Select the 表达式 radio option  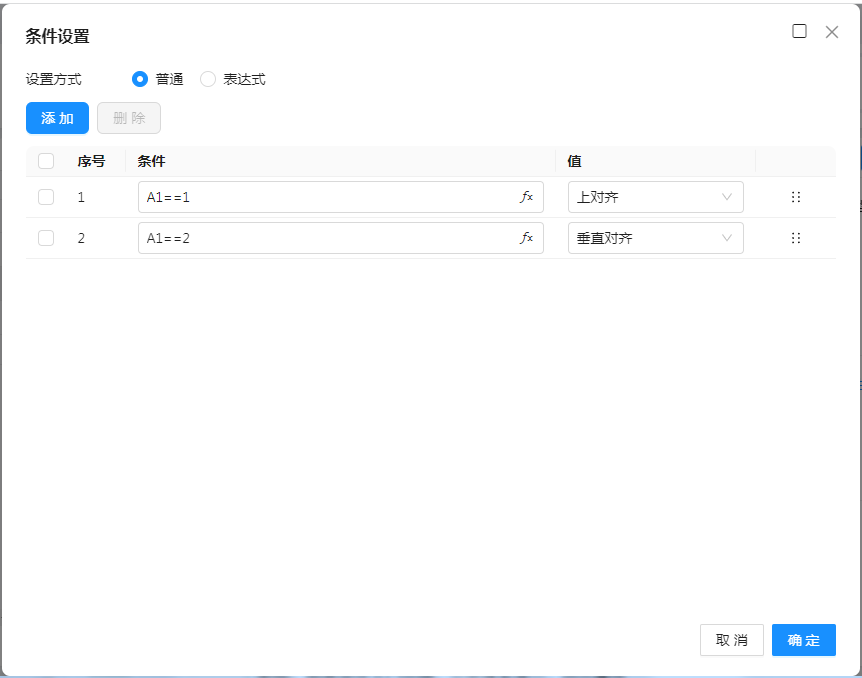[208, 79]
